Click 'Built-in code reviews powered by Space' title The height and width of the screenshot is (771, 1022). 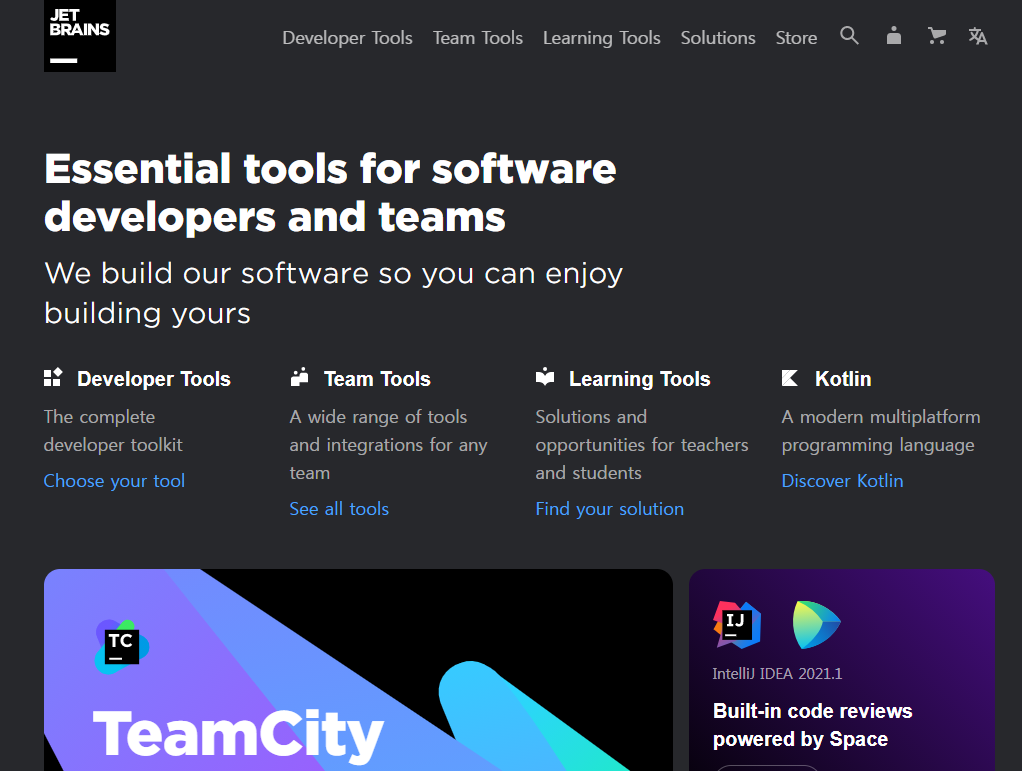tap(812, 725)
